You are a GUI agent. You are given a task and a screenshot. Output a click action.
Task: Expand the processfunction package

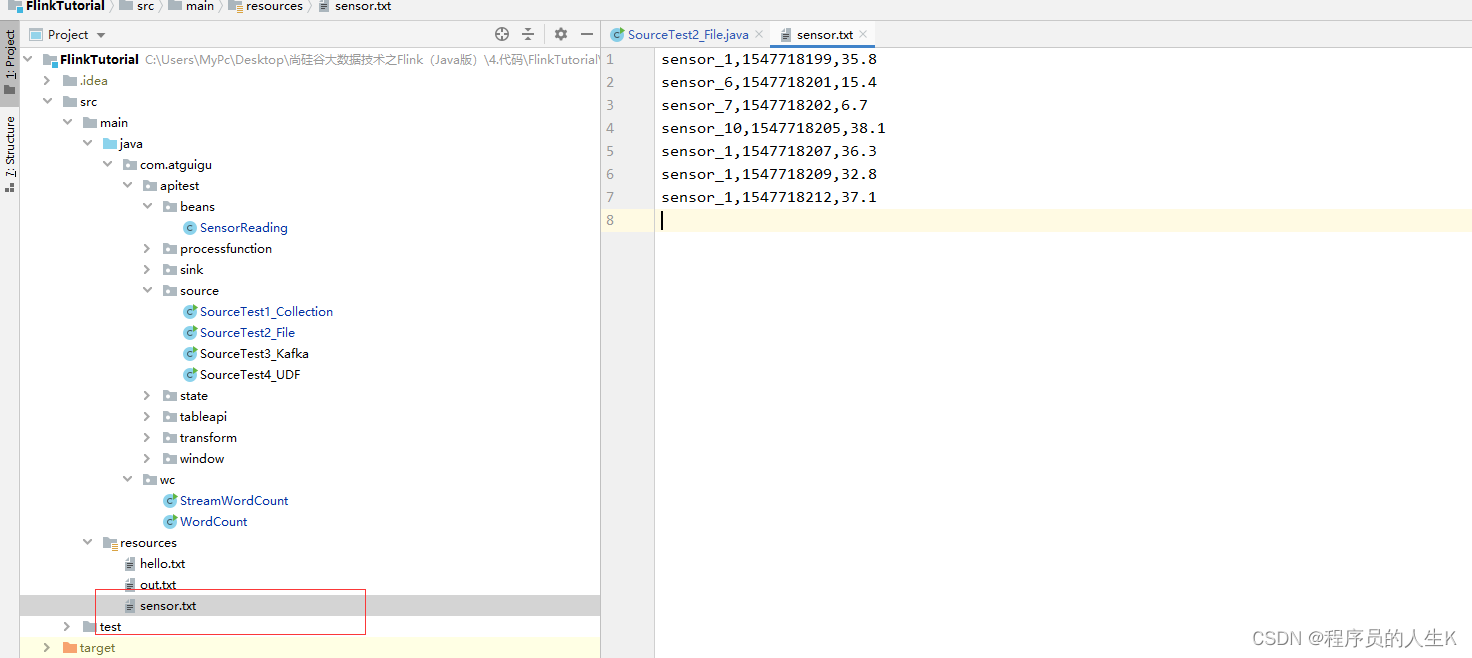pos(147,249)
